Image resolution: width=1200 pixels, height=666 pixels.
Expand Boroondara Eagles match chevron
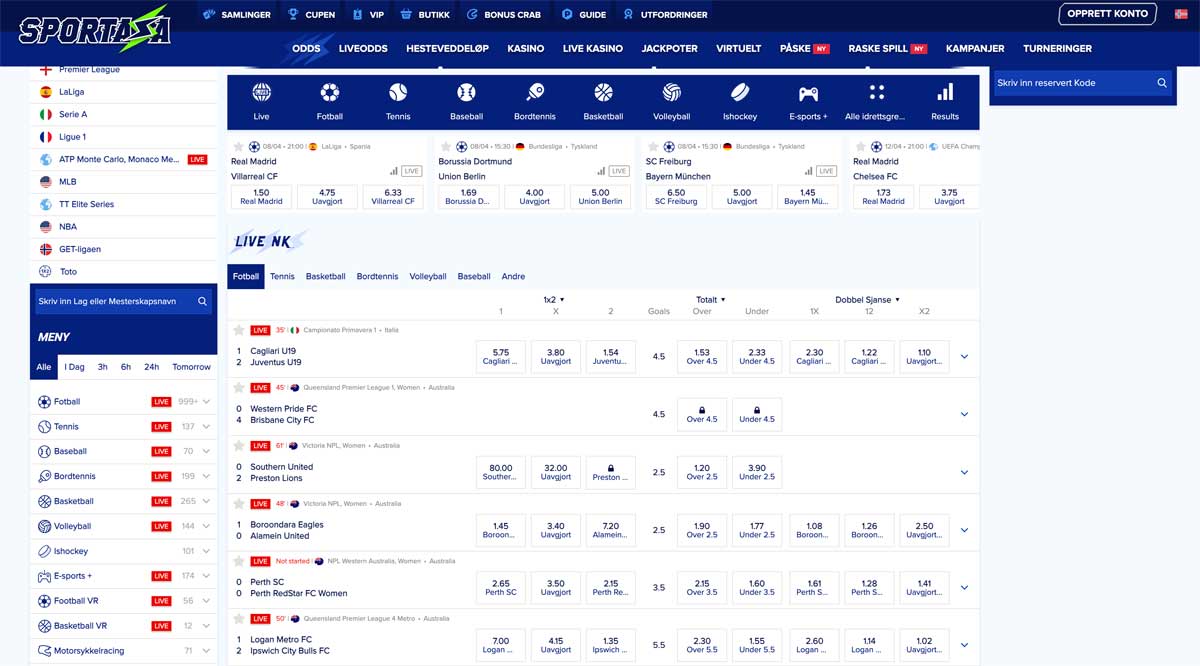click(x=964, y=530)
